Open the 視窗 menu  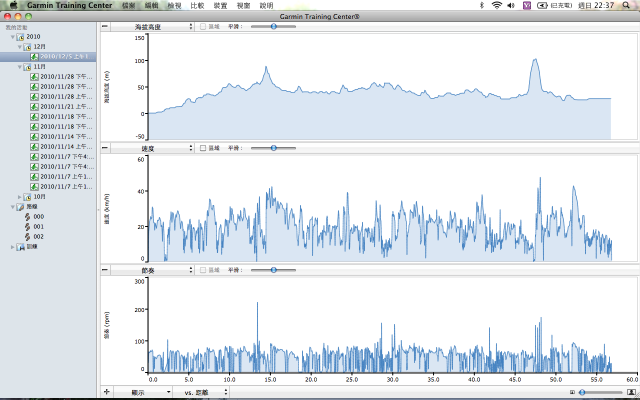coord(243,5)
